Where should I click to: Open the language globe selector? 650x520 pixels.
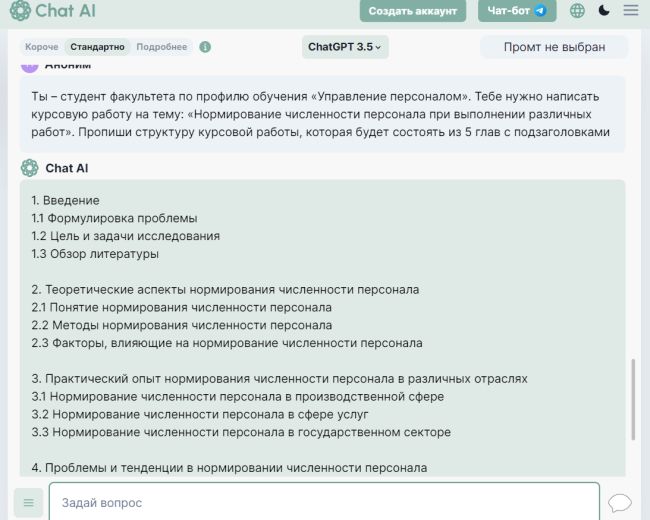click(577, 11)
